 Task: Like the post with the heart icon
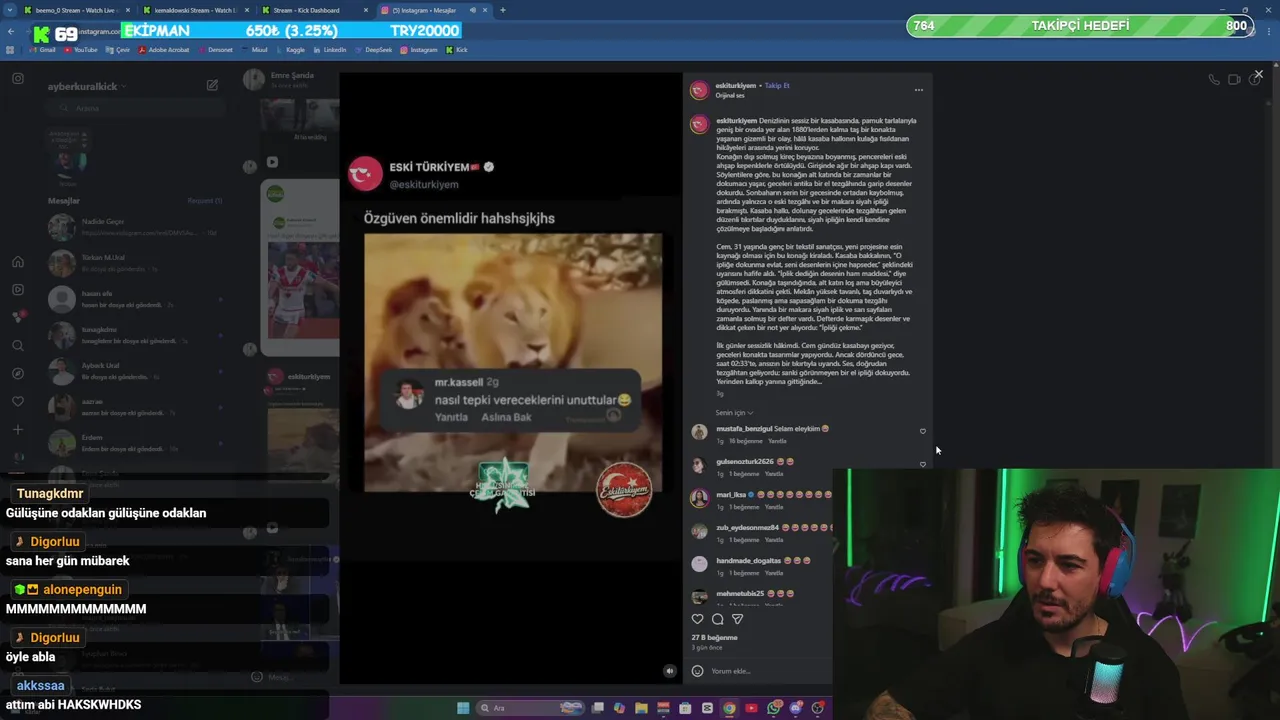pyautogui.click(x=697, y=619)
